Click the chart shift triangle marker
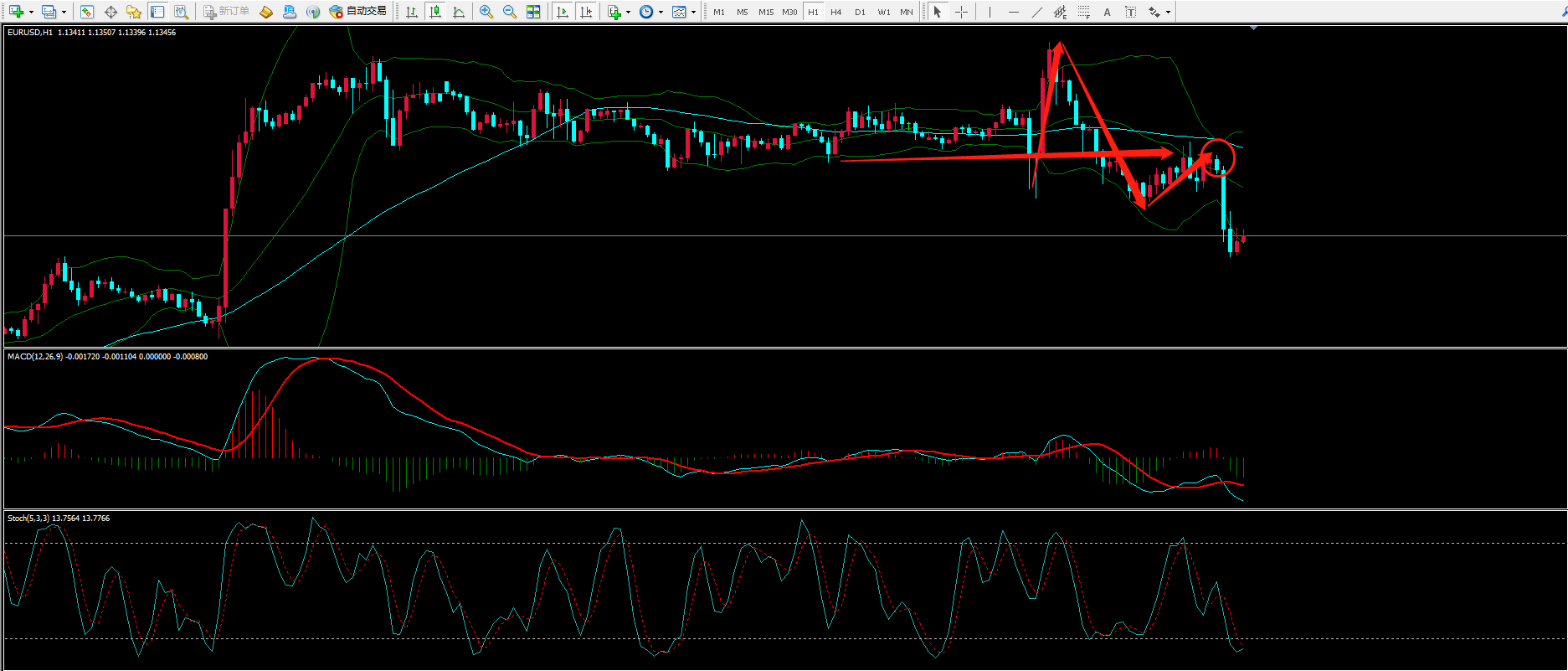This screenshot has width=1568, height=671. click(x=1253, y=28)
